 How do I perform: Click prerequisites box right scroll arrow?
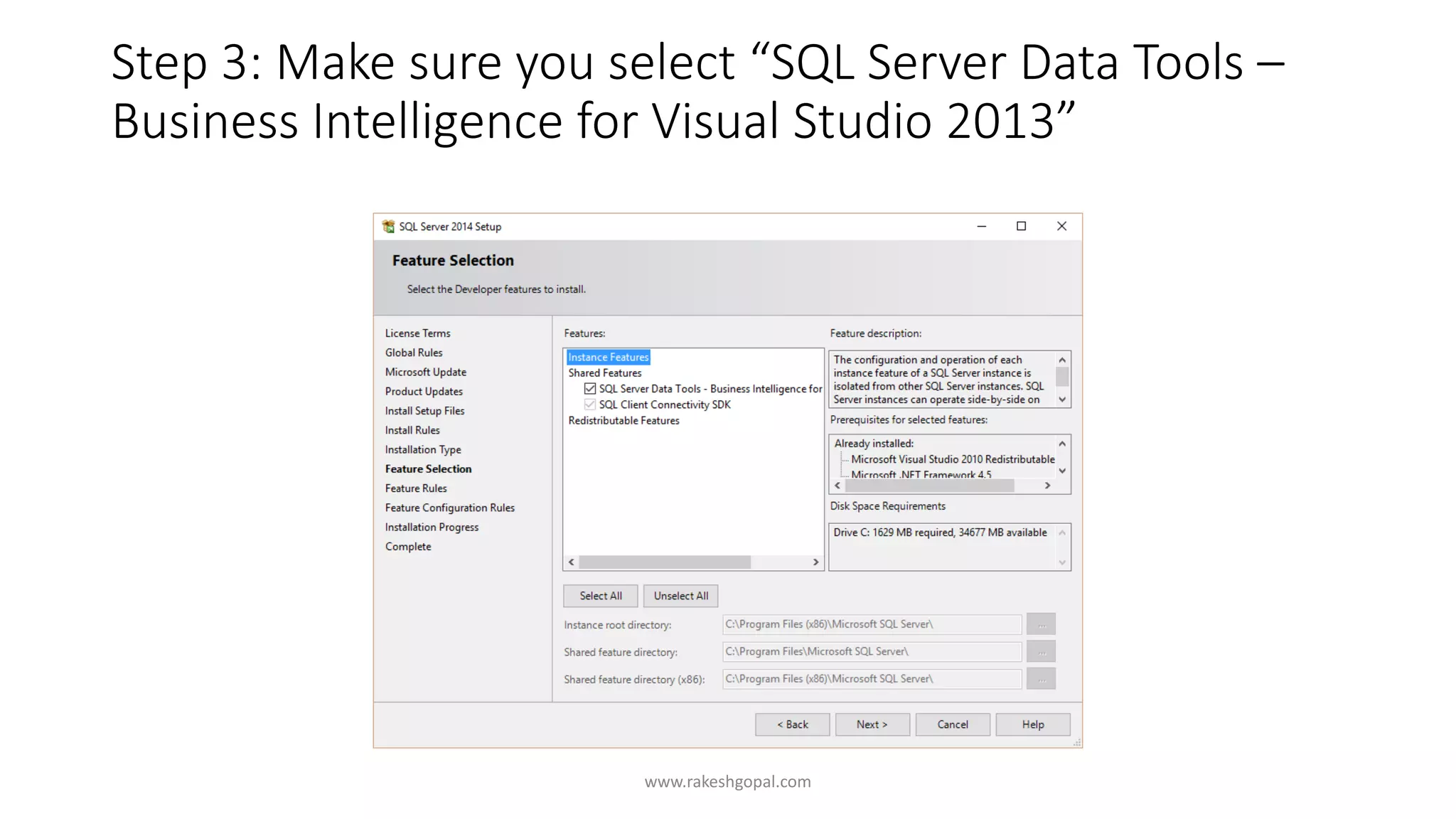coord(1047,486)
